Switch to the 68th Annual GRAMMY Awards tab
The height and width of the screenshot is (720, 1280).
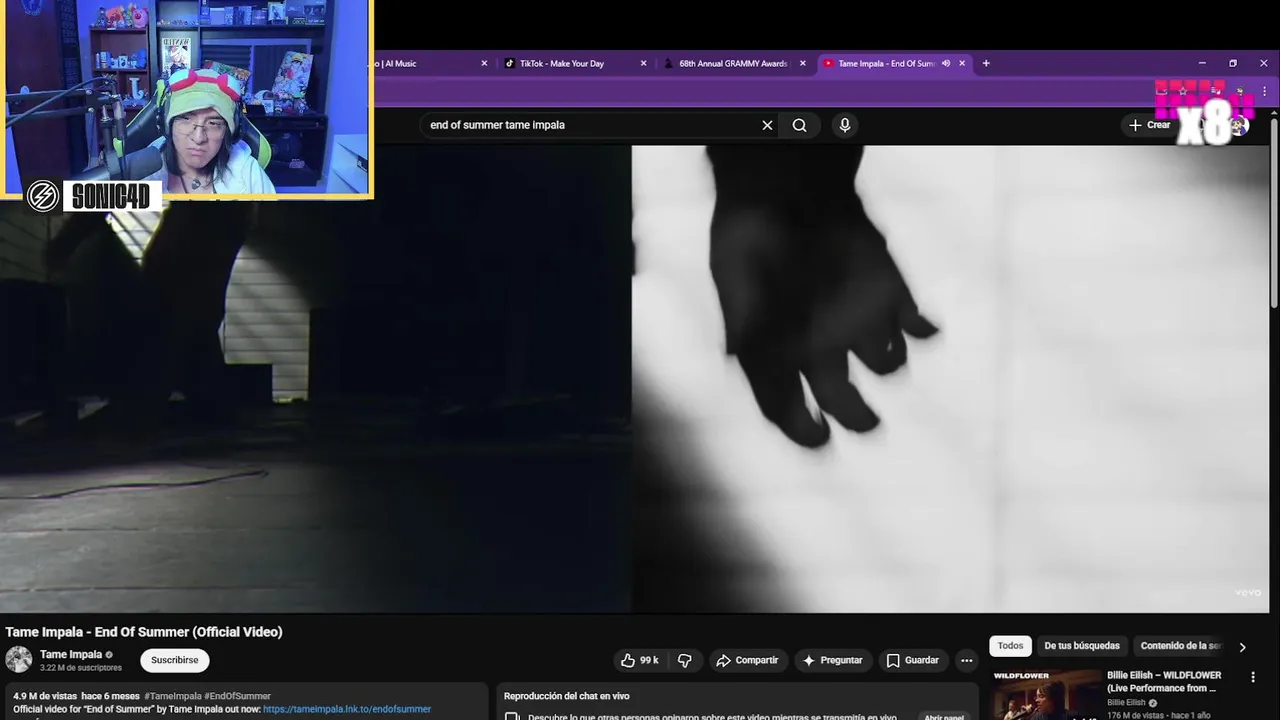[733, 63]
